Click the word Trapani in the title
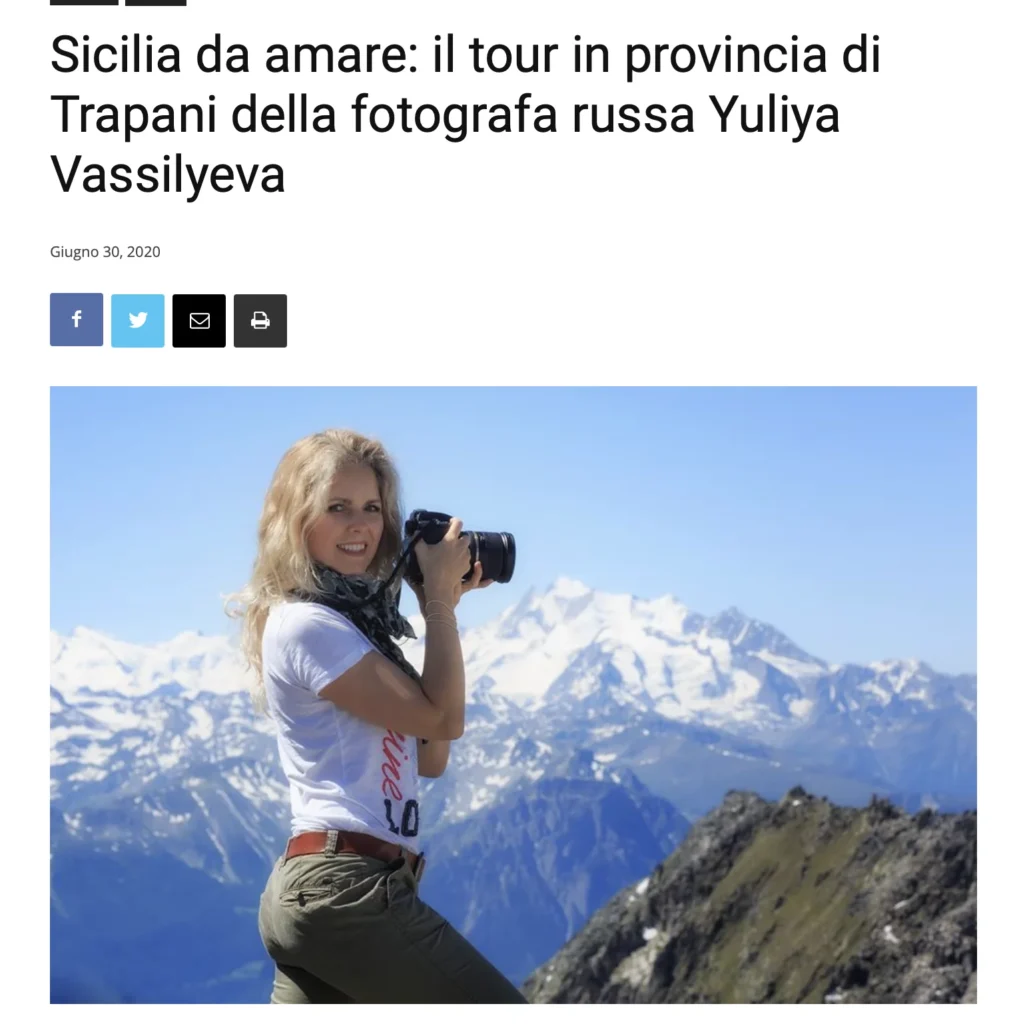The height and width of the screenshot is (1024, 1015). (133, 115)
